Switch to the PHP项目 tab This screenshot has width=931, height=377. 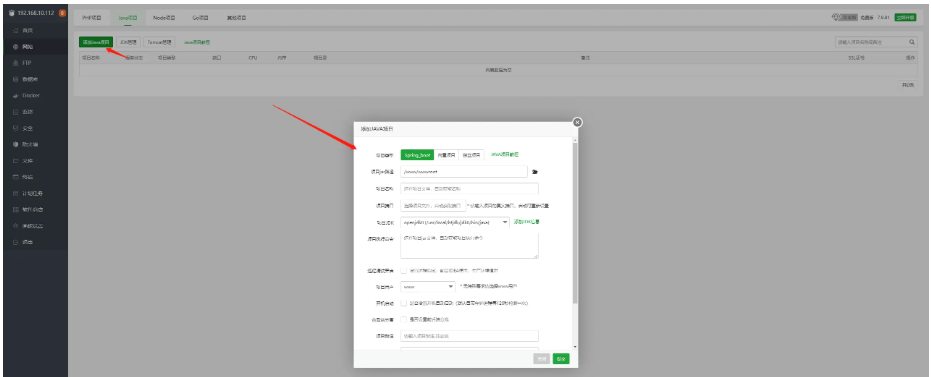point(91,18)
